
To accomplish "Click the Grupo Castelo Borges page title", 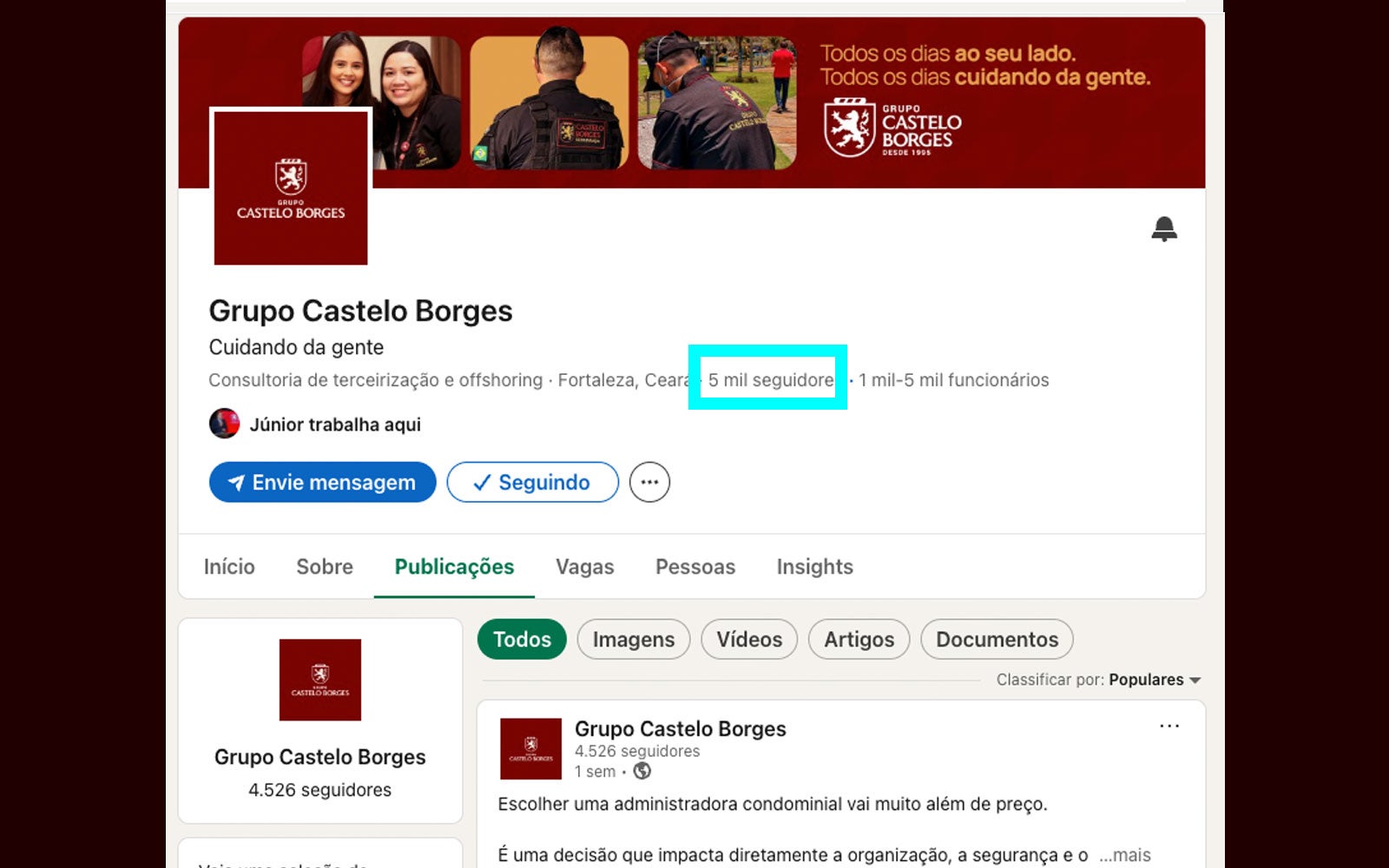I will [x=360, y=311].
